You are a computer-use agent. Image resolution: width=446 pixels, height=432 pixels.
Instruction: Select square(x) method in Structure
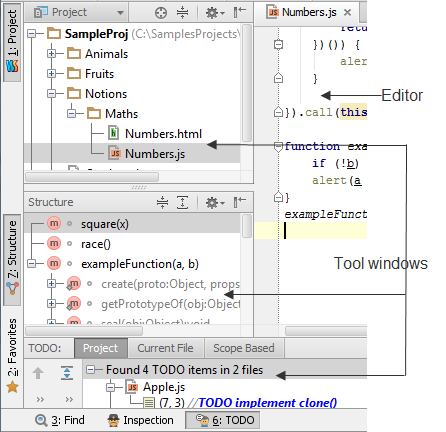click(x=105, y=224)
